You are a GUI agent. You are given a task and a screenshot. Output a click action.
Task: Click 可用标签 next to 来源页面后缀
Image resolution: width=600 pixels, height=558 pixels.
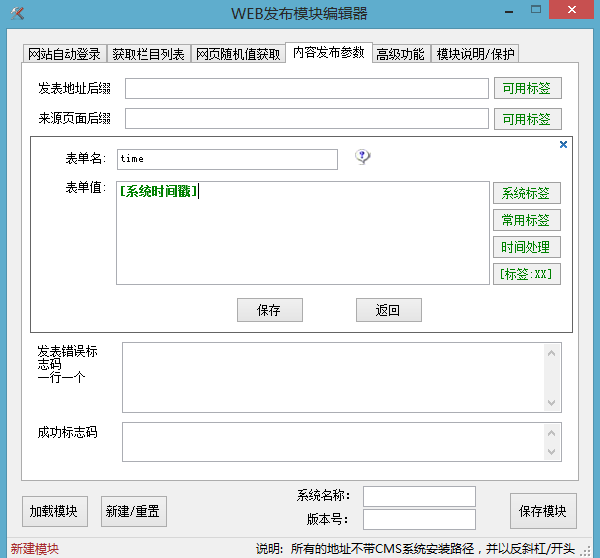(x=527, y=119)
